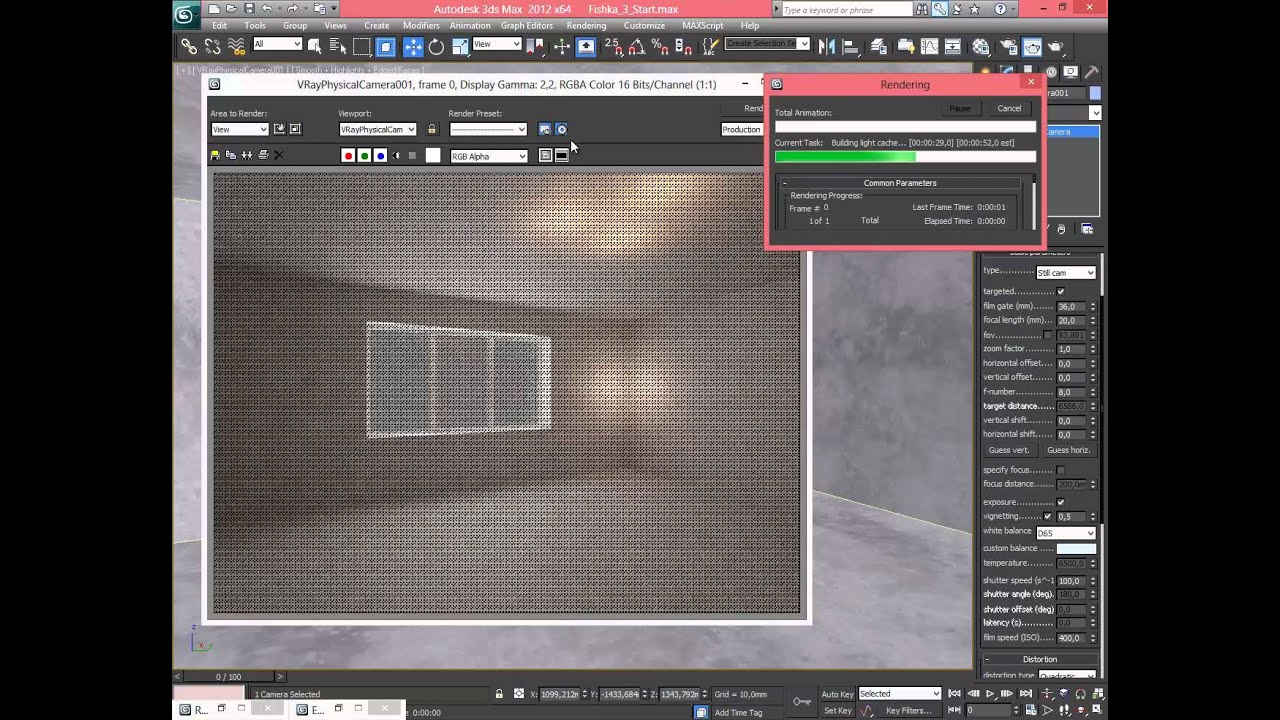Open the Viewport VRayPhysicalCam dropdown
The height and width of the screenshot is (720, 1280).
377,129
